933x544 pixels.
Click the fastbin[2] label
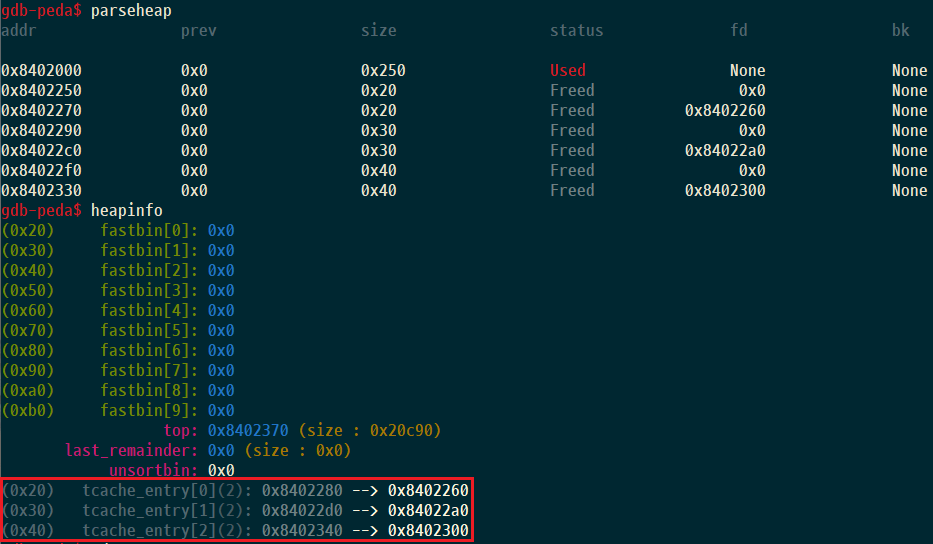click(x=149, y=271)
